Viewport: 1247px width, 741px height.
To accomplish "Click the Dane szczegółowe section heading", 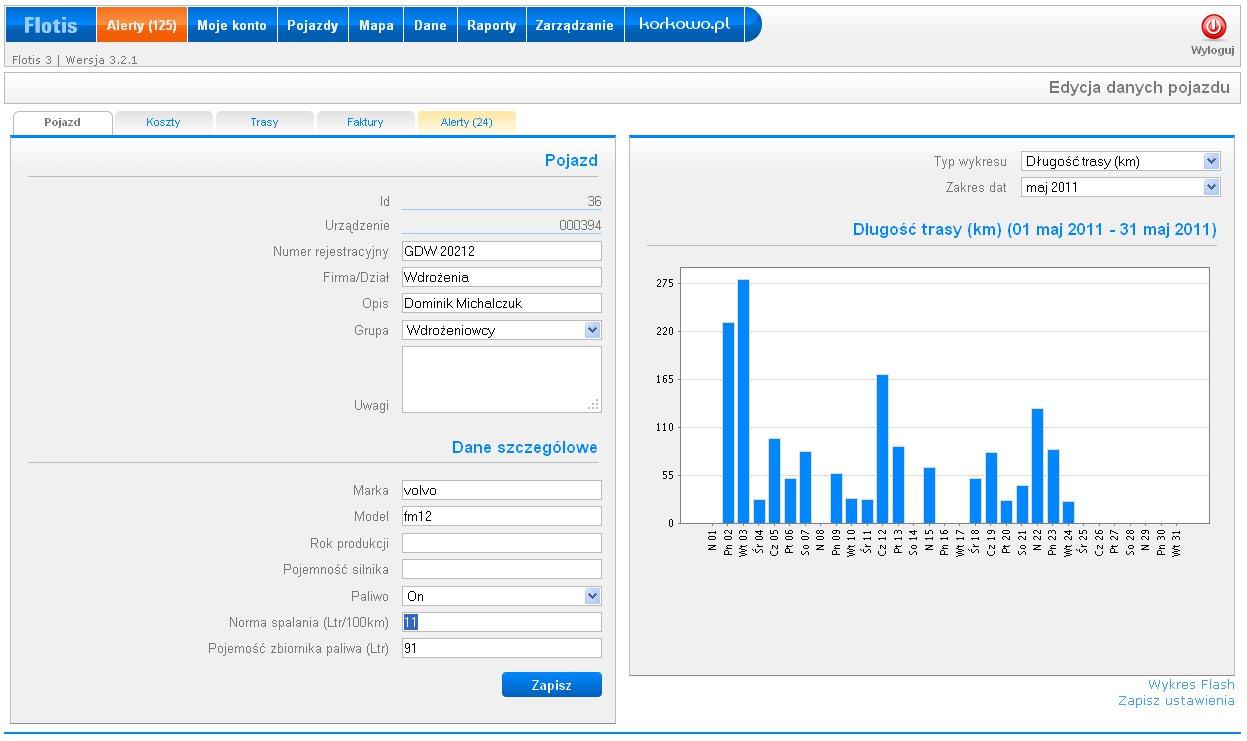I will pos(524,447).
